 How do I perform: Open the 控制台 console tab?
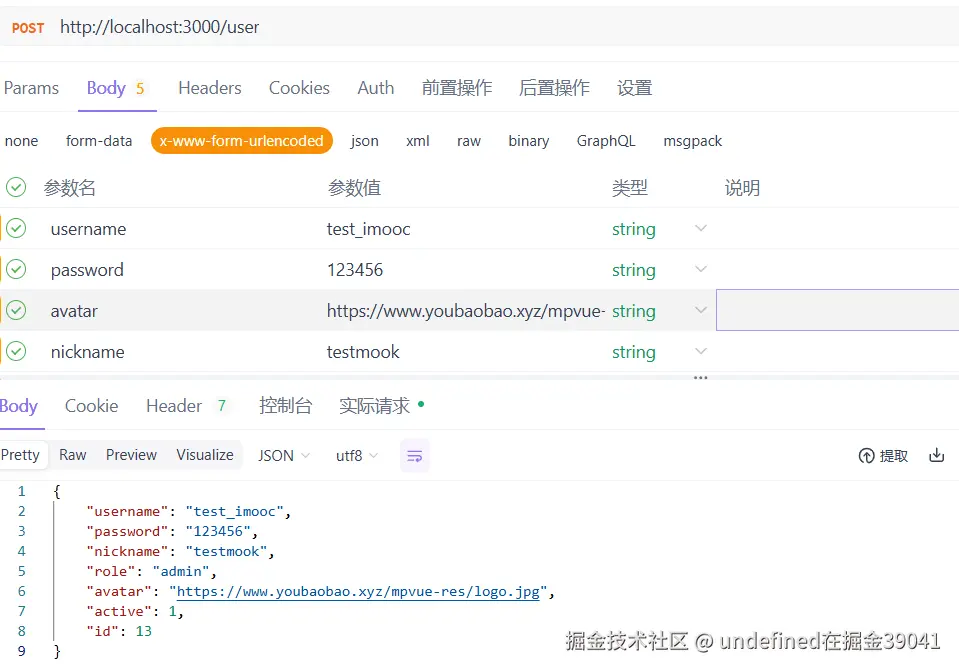[x=286, y=406]
